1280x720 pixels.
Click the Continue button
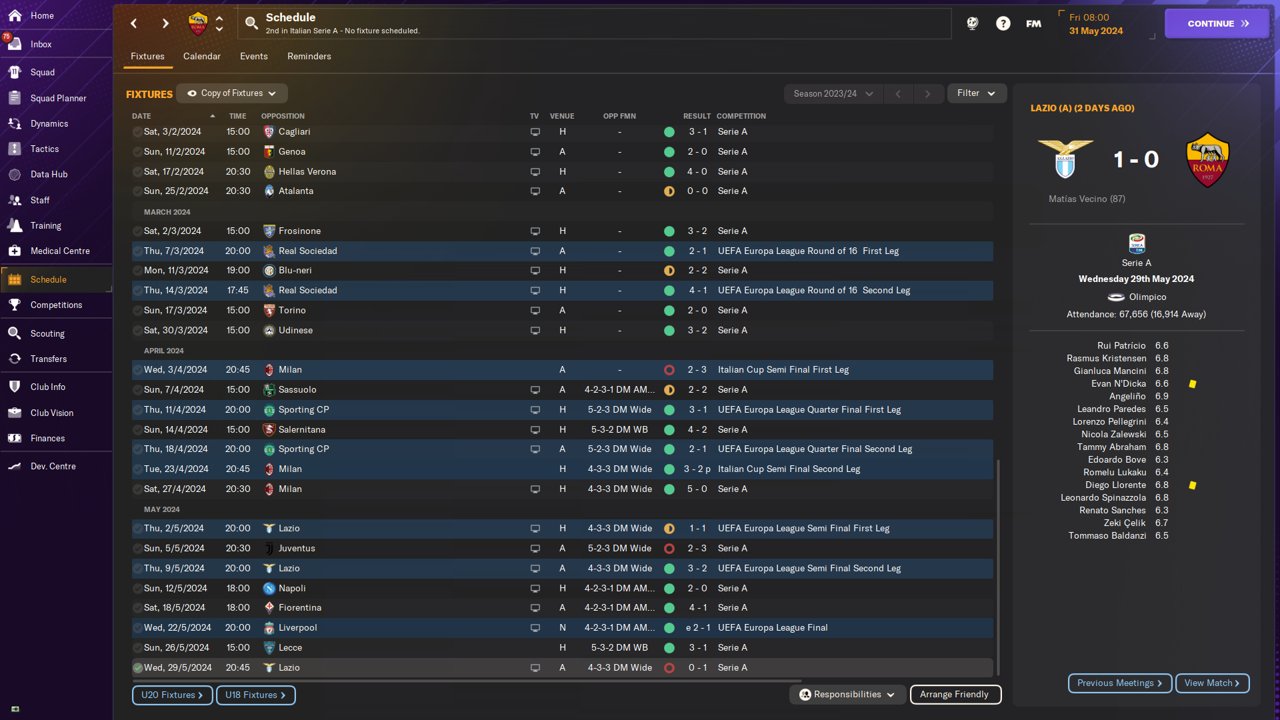point(1217,23)
